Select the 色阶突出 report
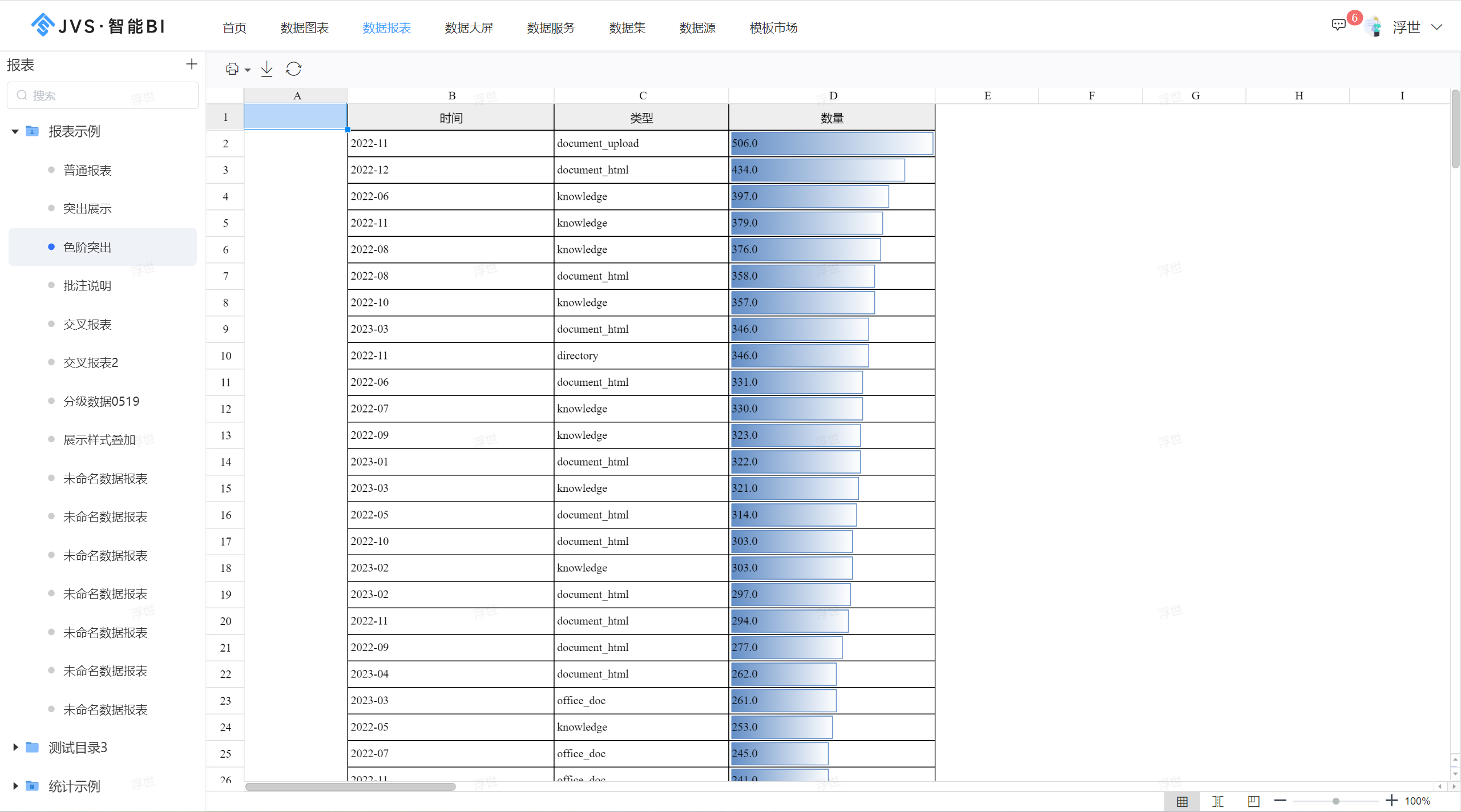The width and height of the screenshot is (1461, 812). pos(103,247)
